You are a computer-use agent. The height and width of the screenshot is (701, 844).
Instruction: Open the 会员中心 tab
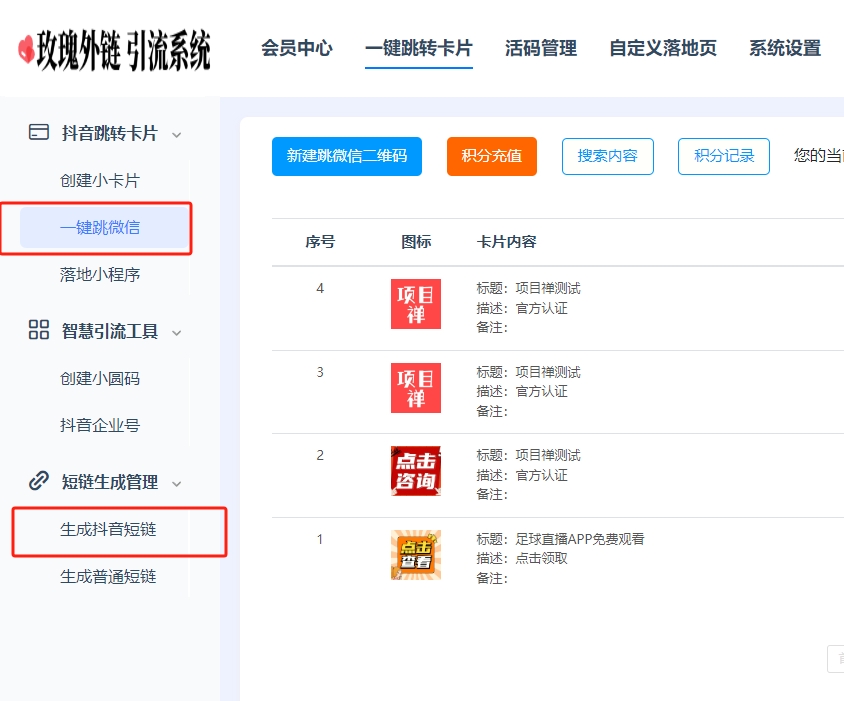pos(297,48)
